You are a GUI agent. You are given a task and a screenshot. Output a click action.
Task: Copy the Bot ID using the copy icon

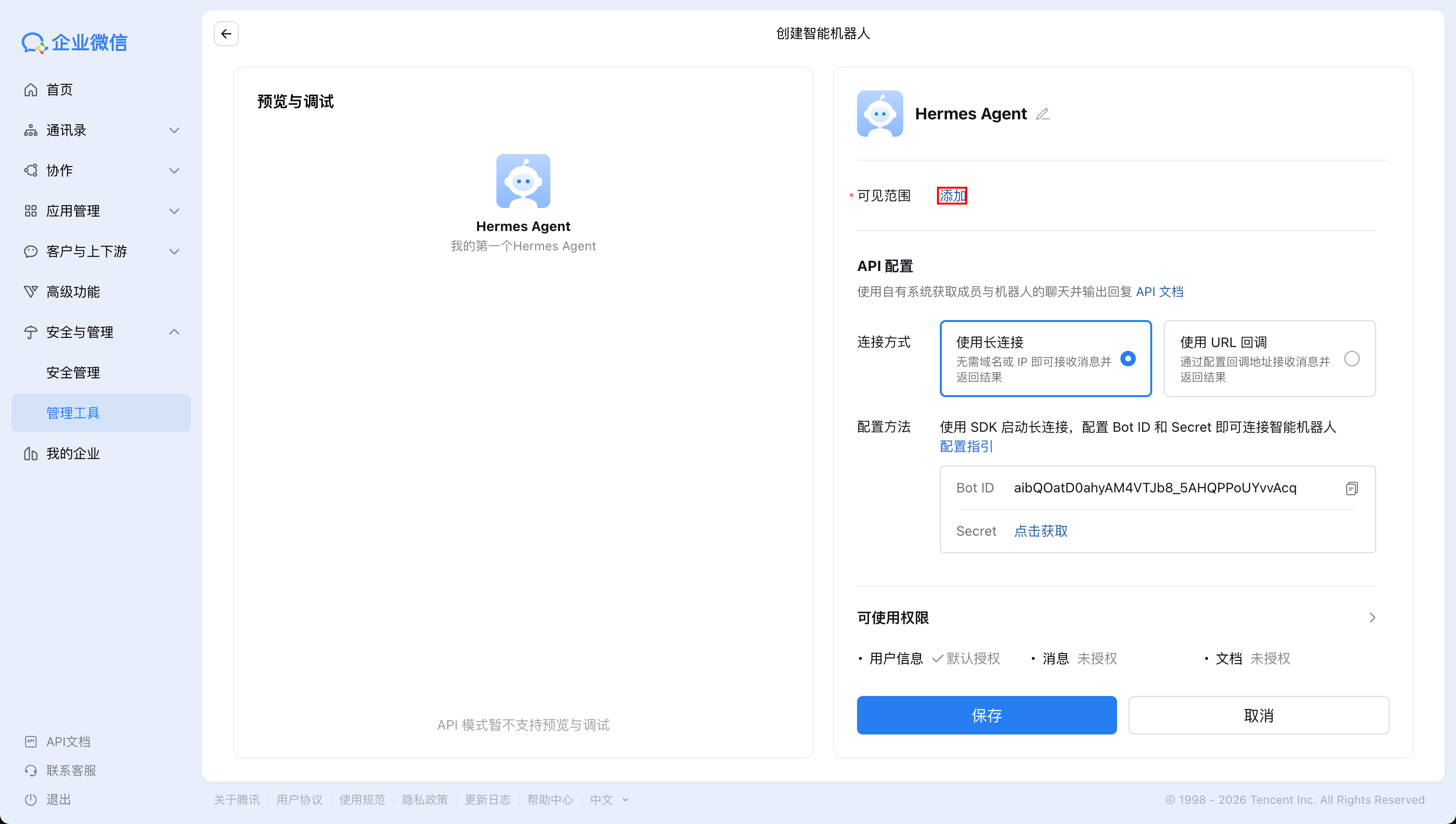coord(1352,488)
